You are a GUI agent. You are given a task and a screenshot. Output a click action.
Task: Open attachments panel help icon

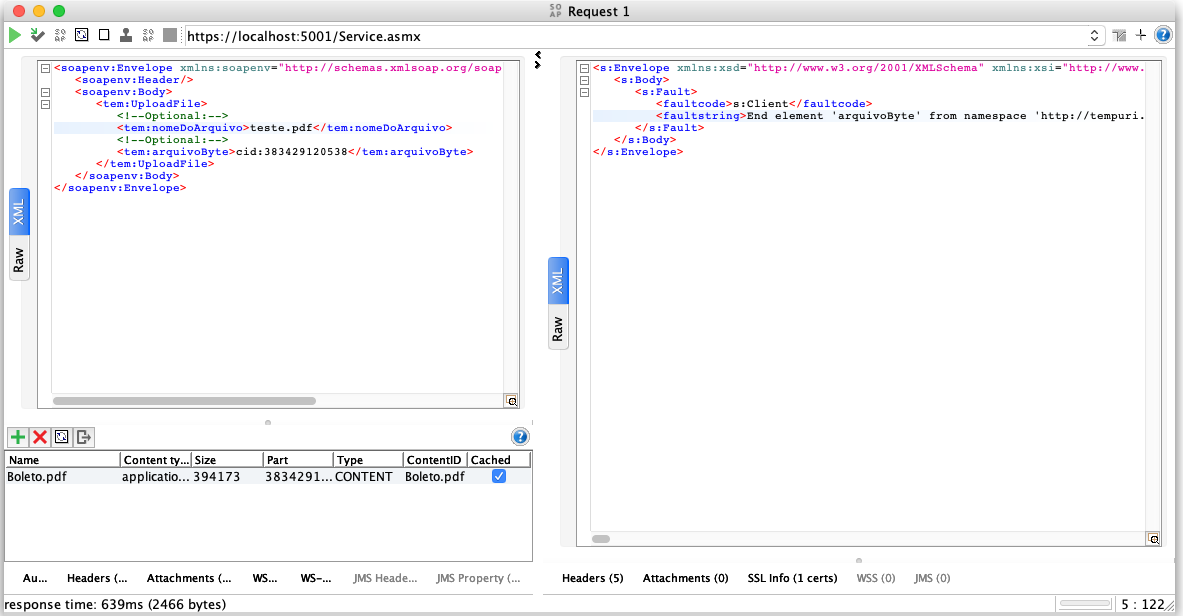click(520, 436)
